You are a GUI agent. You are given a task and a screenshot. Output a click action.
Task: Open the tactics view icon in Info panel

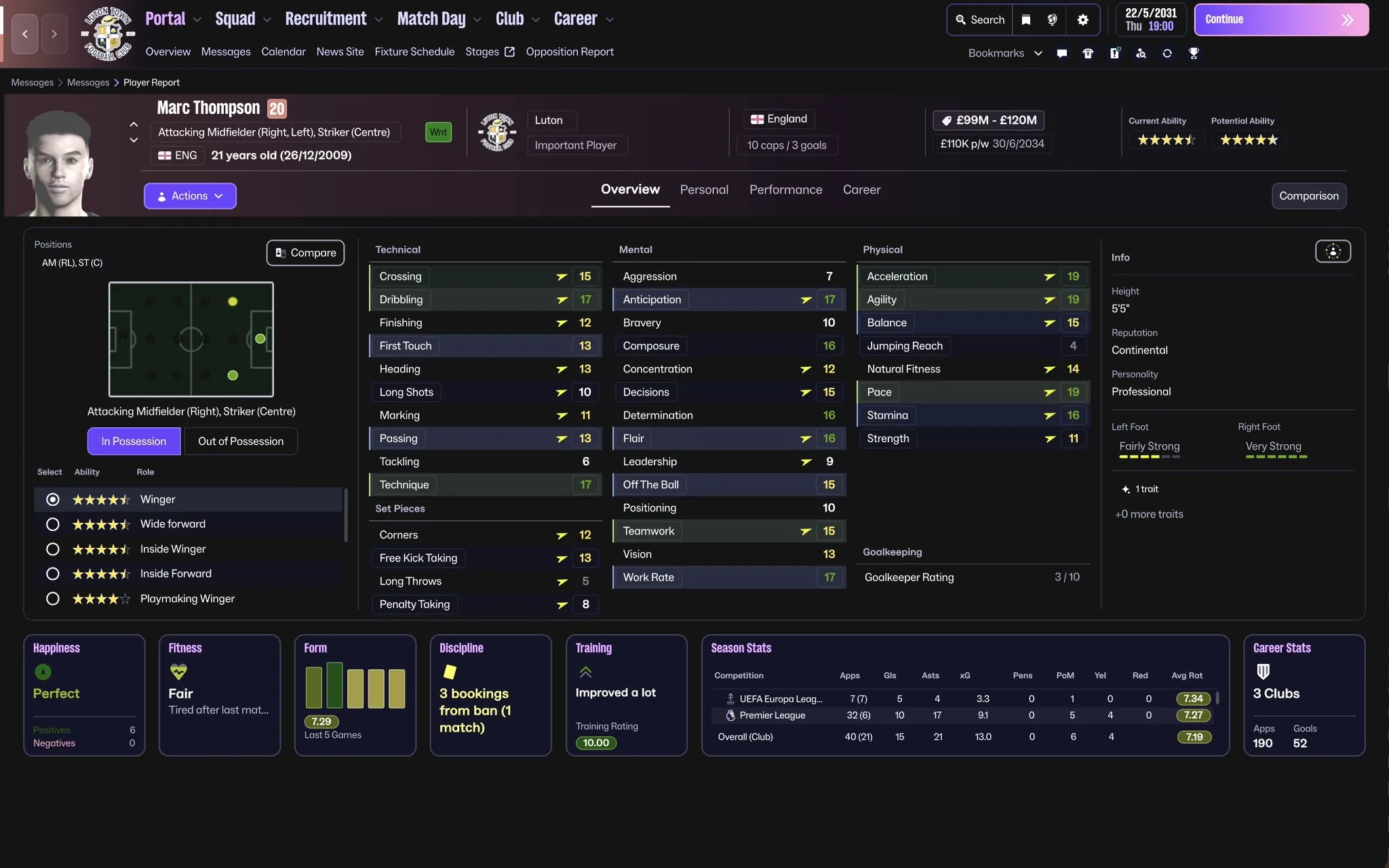click(1333, 252)
